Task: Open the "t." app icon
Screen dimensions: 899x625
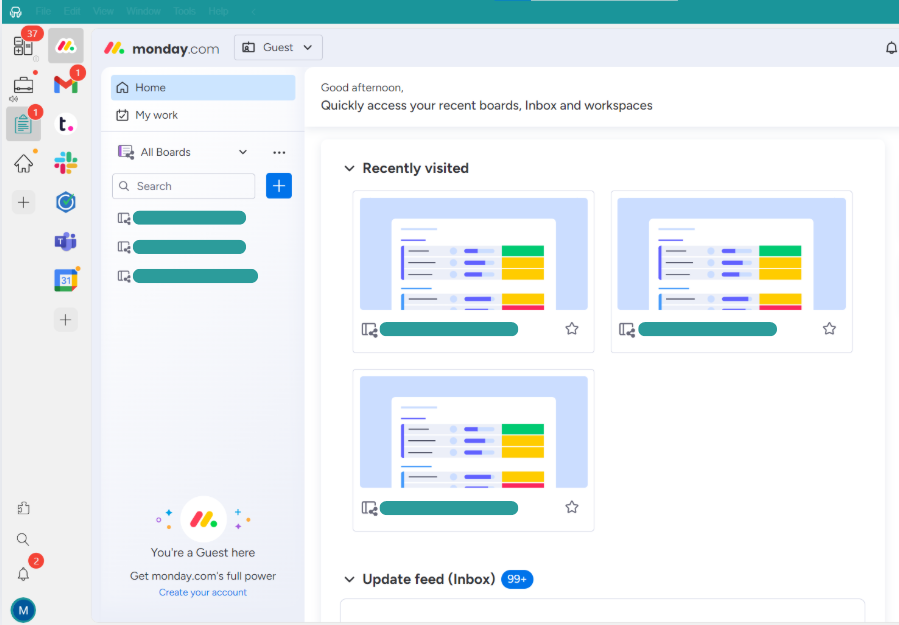Action: coord(66,124)
